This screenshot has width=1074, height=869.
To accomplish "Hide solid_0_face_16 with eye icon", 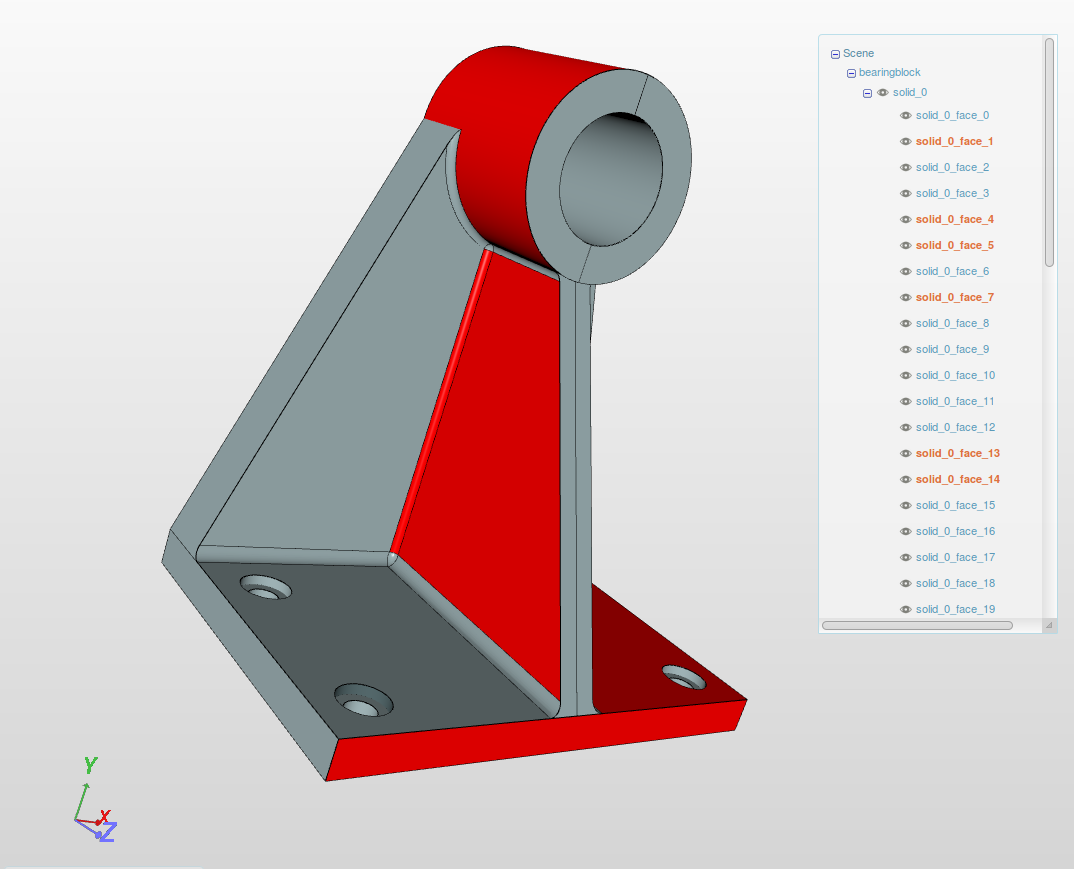I will (906, 532).
